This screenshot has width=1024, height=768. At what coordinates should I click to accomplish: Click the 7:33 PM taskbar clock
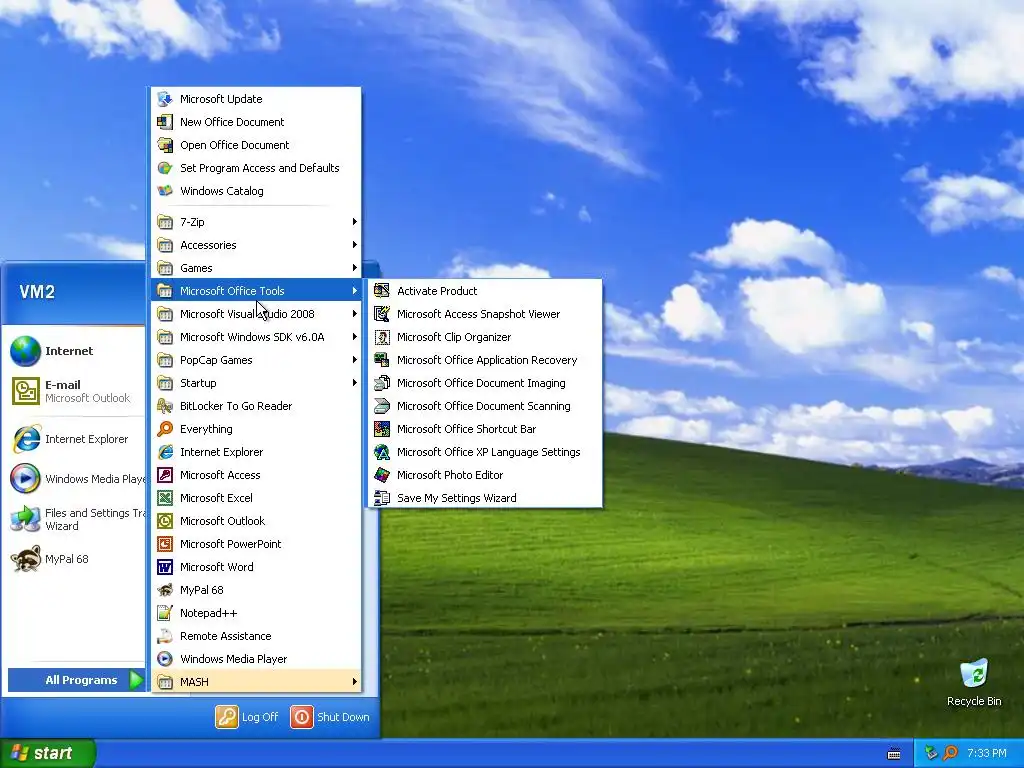point(986,754)
